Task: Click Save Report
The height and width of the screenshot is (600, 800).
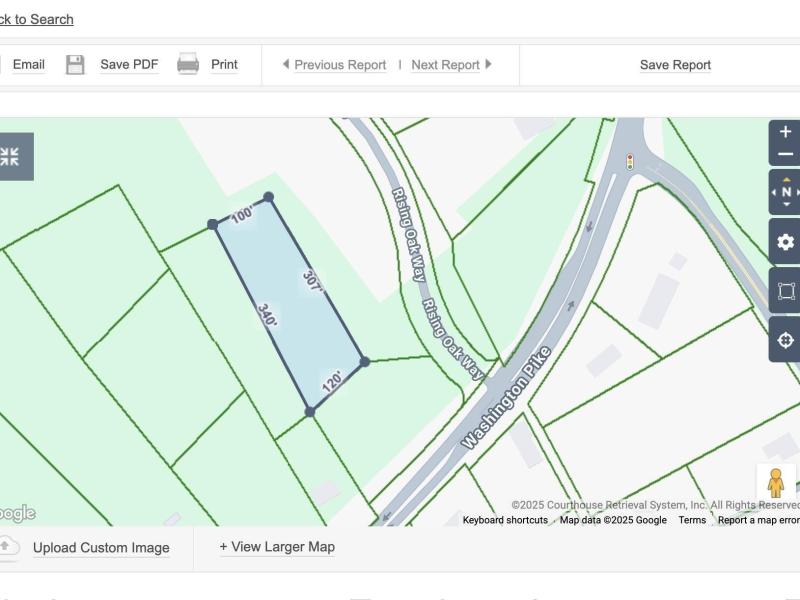Action: [675, 65]
